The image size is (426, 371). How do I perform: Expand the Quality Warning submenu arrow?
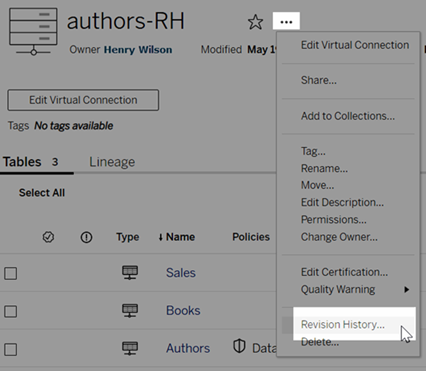point(406,289)
